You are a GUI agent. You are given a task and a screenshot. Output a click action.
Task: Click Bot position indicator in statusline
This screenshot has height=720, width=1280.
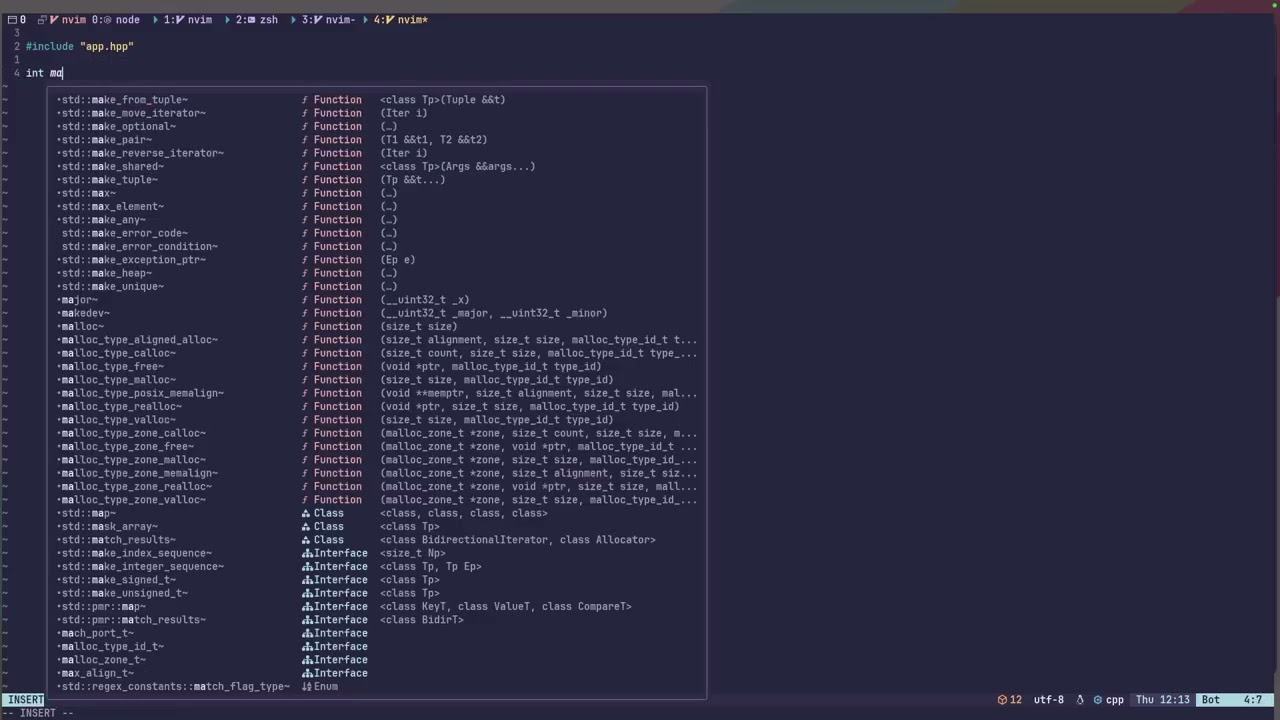point(1209,700)
